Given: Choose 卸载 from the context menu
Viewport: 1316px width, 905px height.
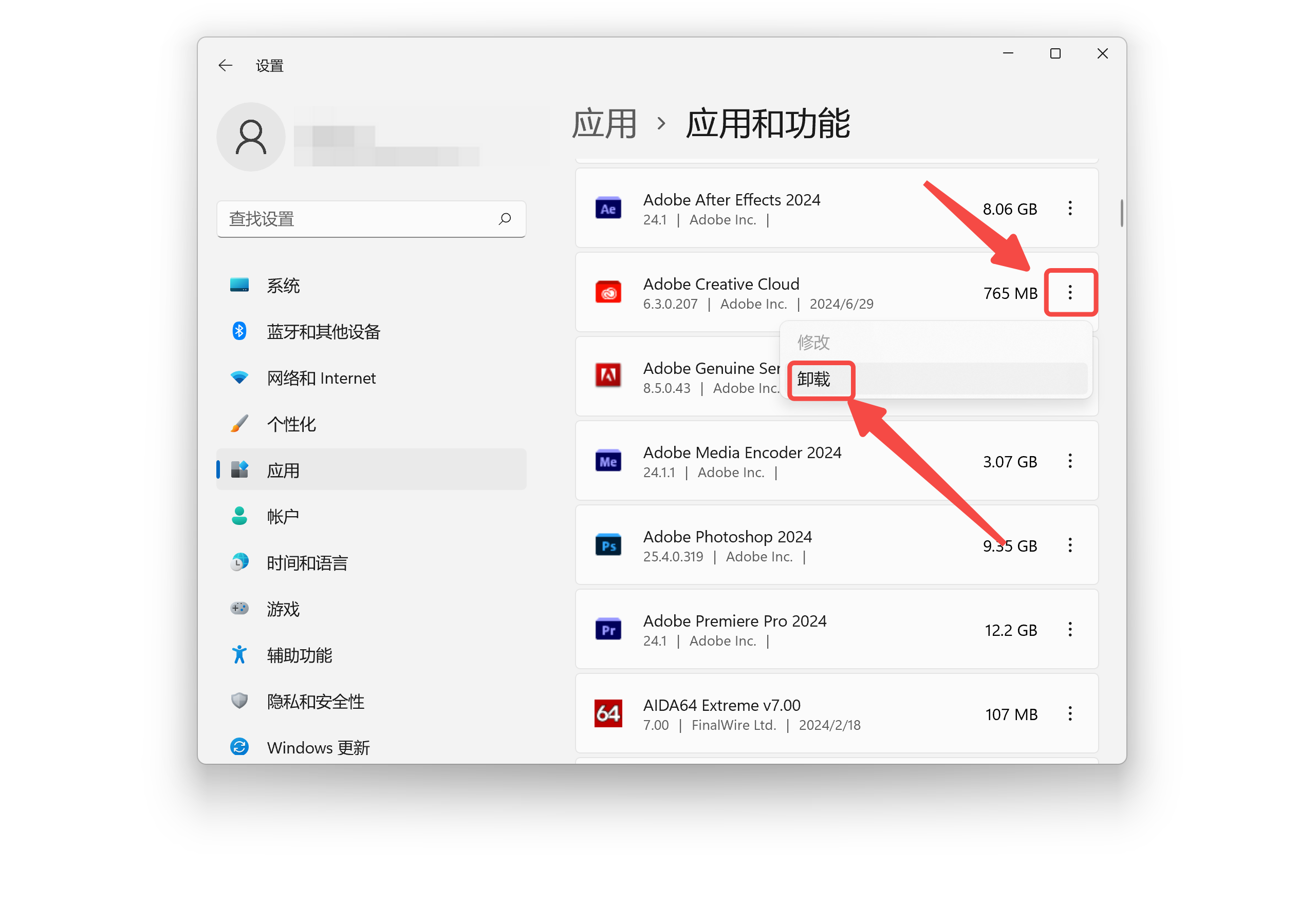Looking at the screenshot, I should [937, 379].
